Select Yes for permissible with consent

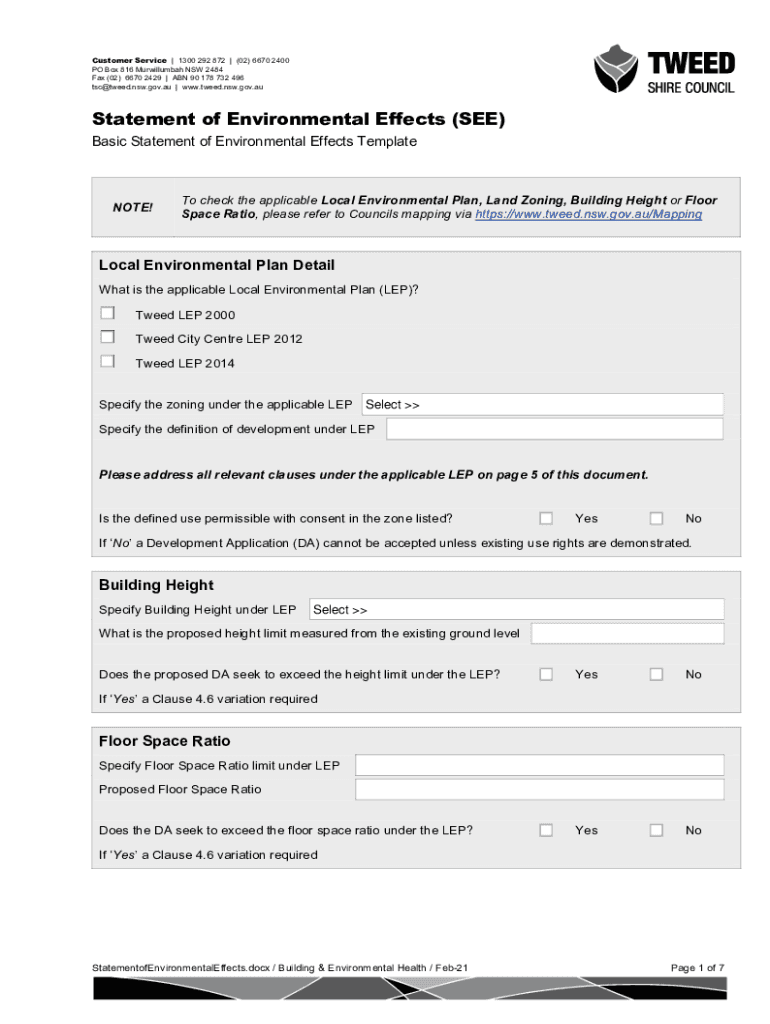(x=546, y=518)
